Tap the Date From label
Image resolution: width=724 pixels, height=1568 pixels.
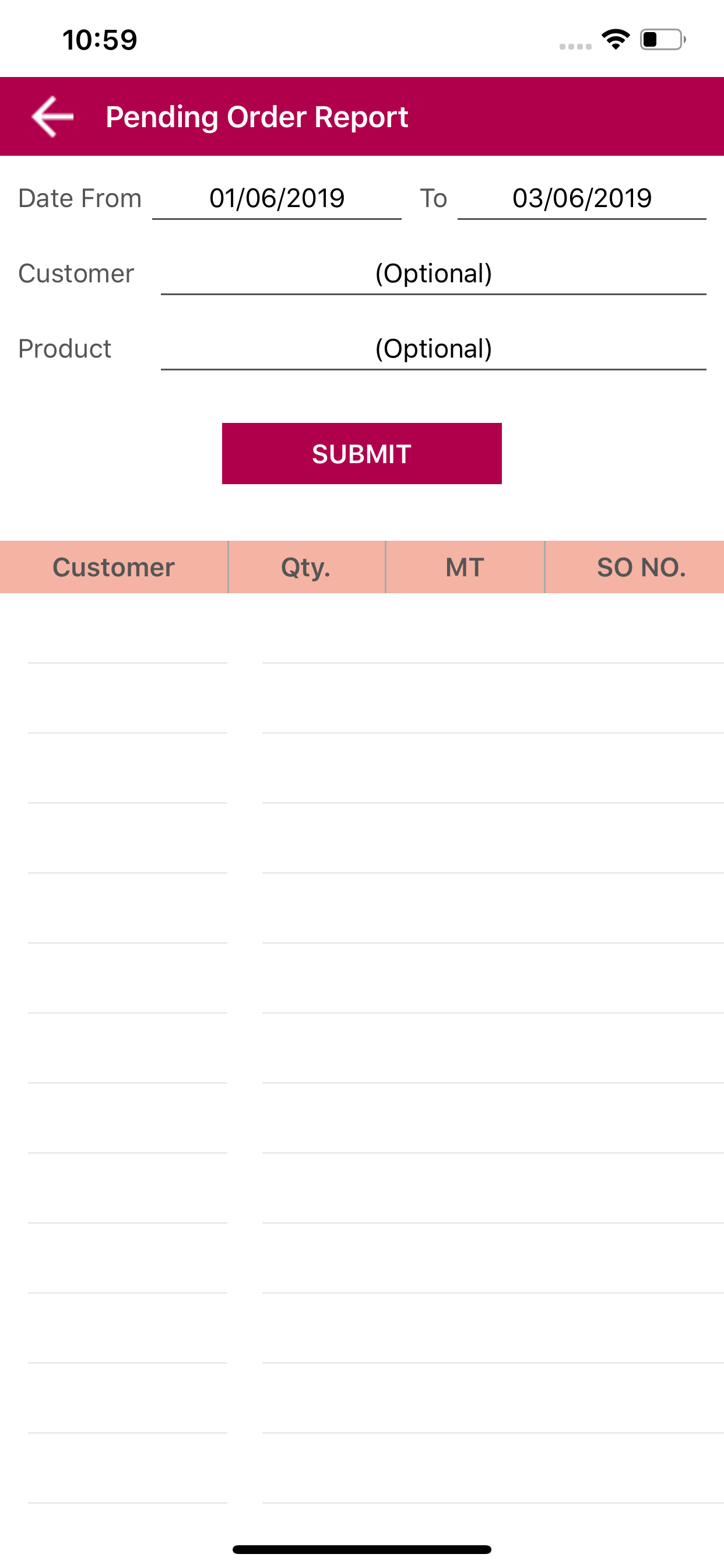80,198
